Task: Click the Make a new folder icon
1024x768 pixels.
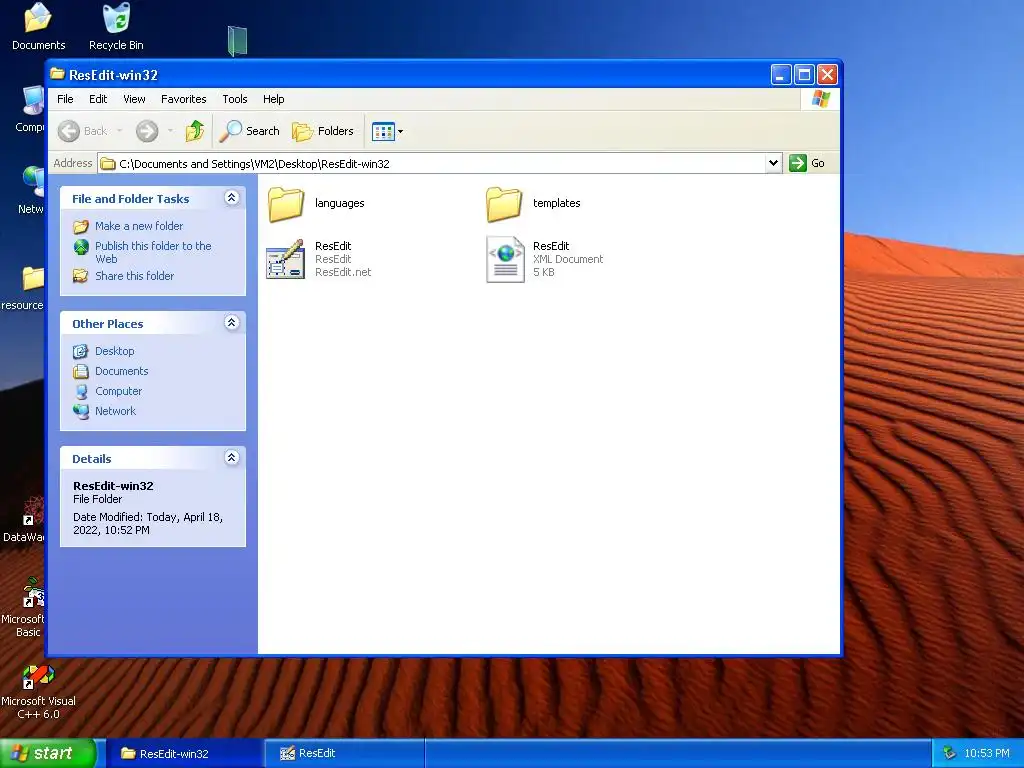Action: pyautogui.click(x=81, y=227)
